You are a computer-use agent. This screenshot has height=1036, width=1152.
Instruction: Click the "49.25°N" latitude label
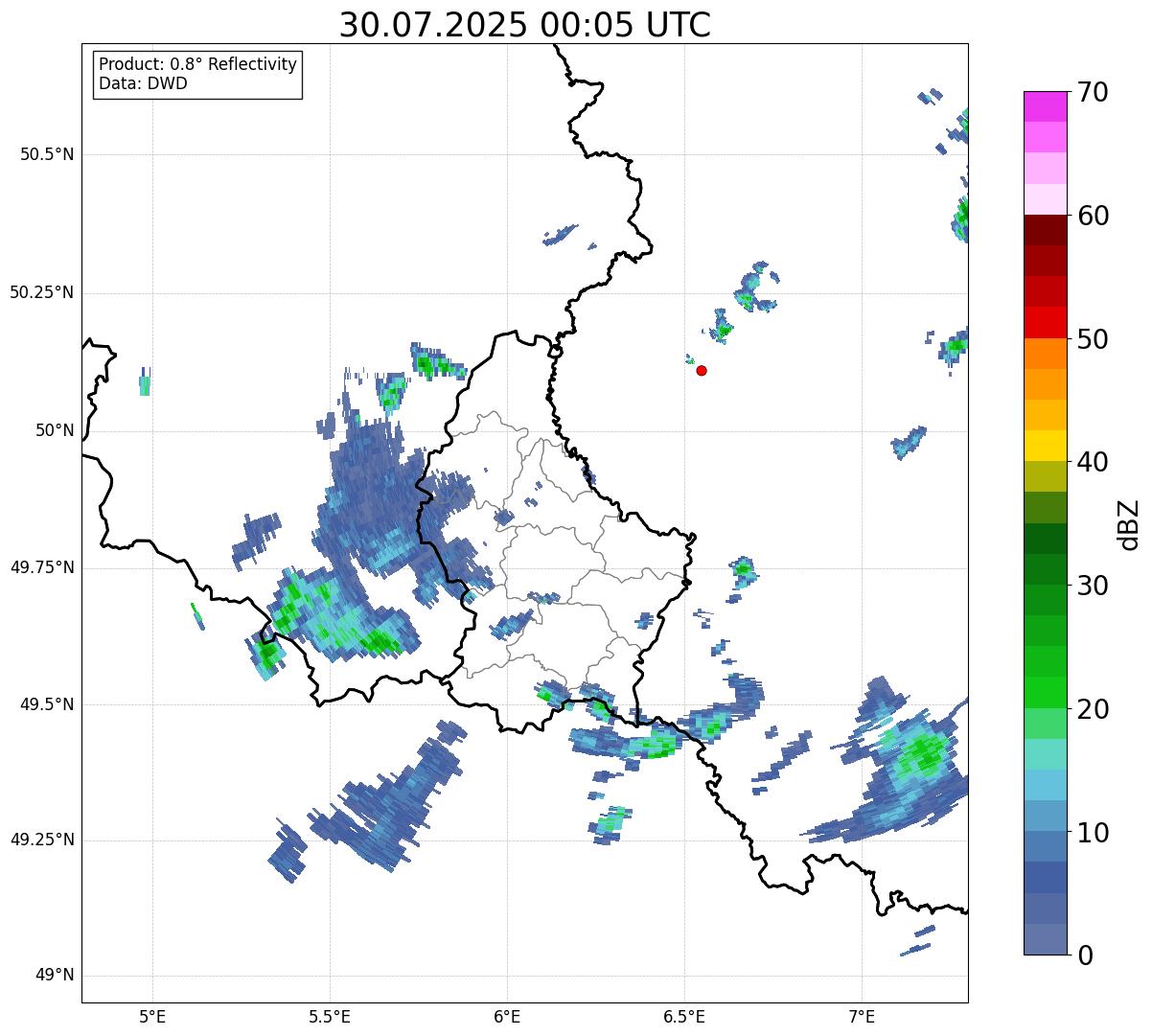click(x=41, y=840)
